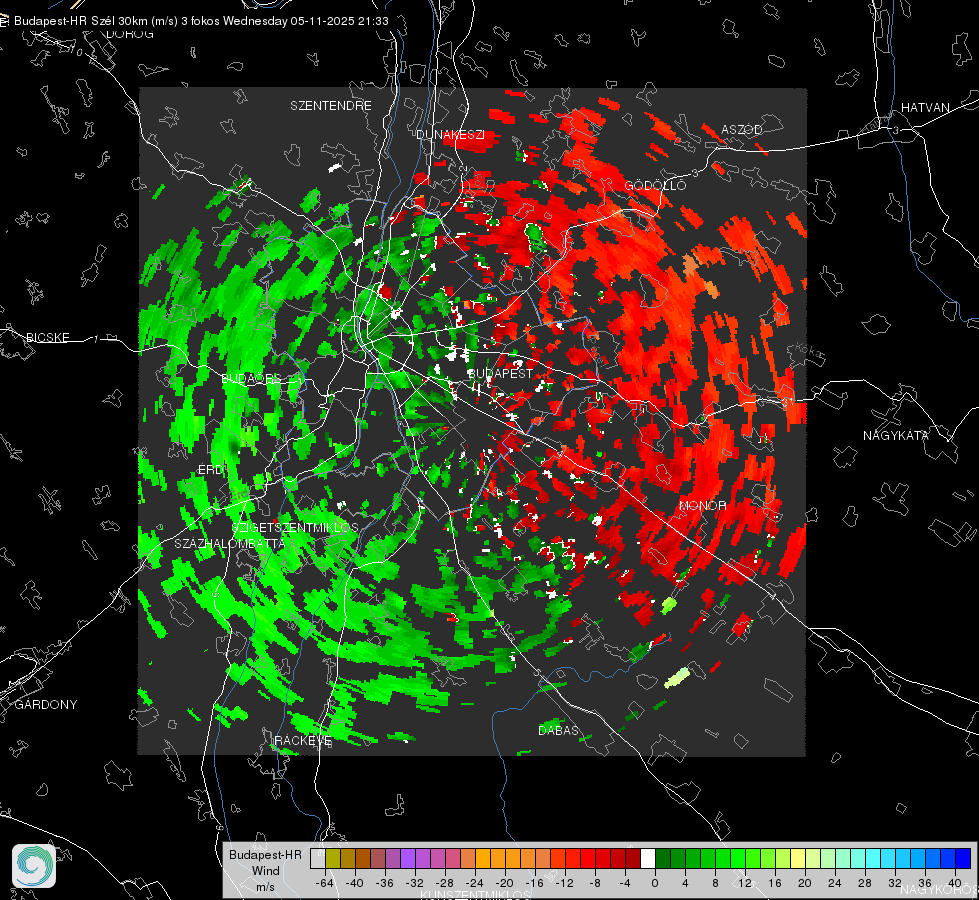Select the rightmost deep blue legend swatch
Image resolution: width=979 pixels, height=900 pixels.
[963, 859]
